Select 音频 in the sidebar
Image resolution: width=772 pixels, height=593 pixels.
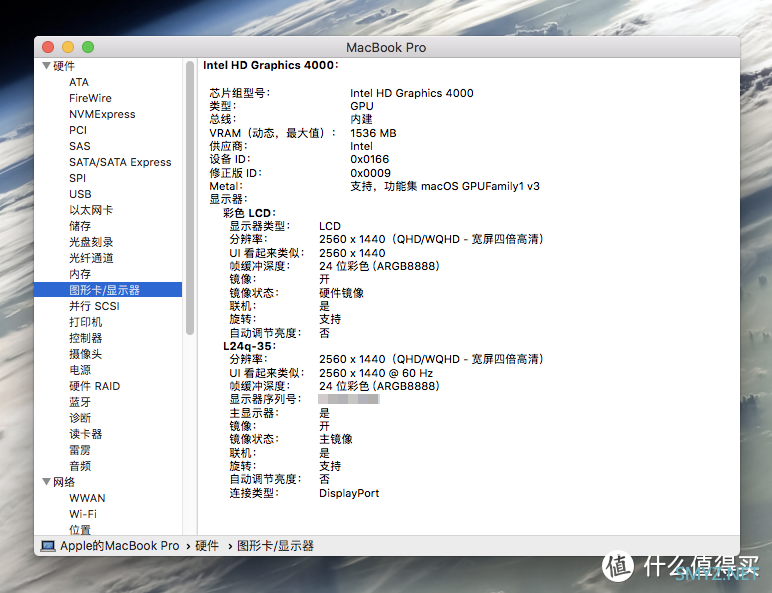80,466
